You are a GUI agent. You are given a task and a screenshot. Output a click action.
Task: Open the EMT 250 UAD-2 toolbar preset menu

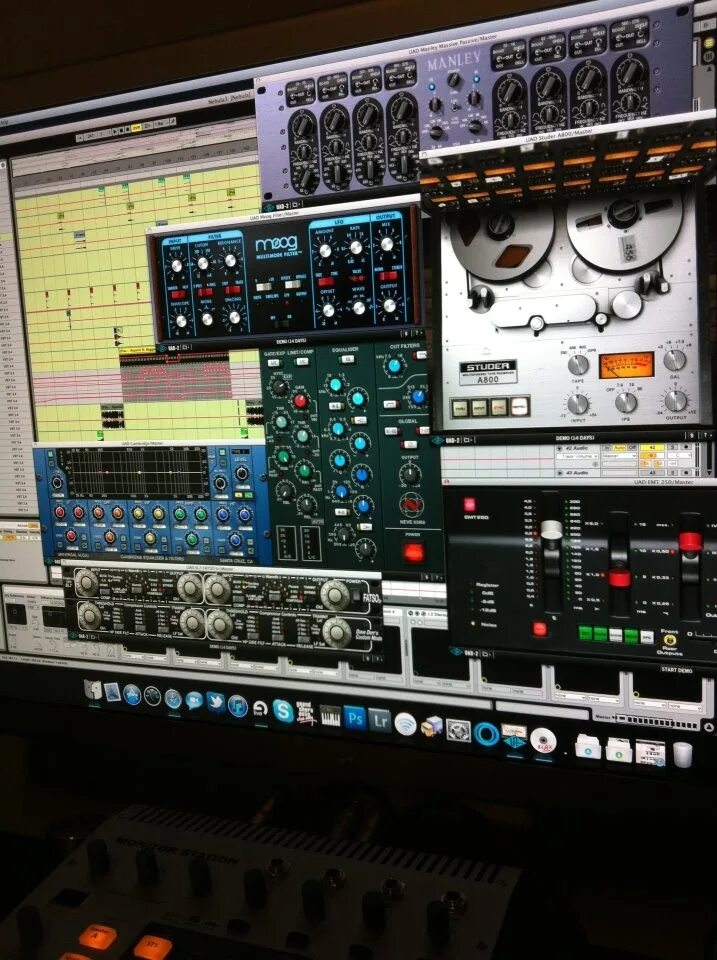point(489,654)
